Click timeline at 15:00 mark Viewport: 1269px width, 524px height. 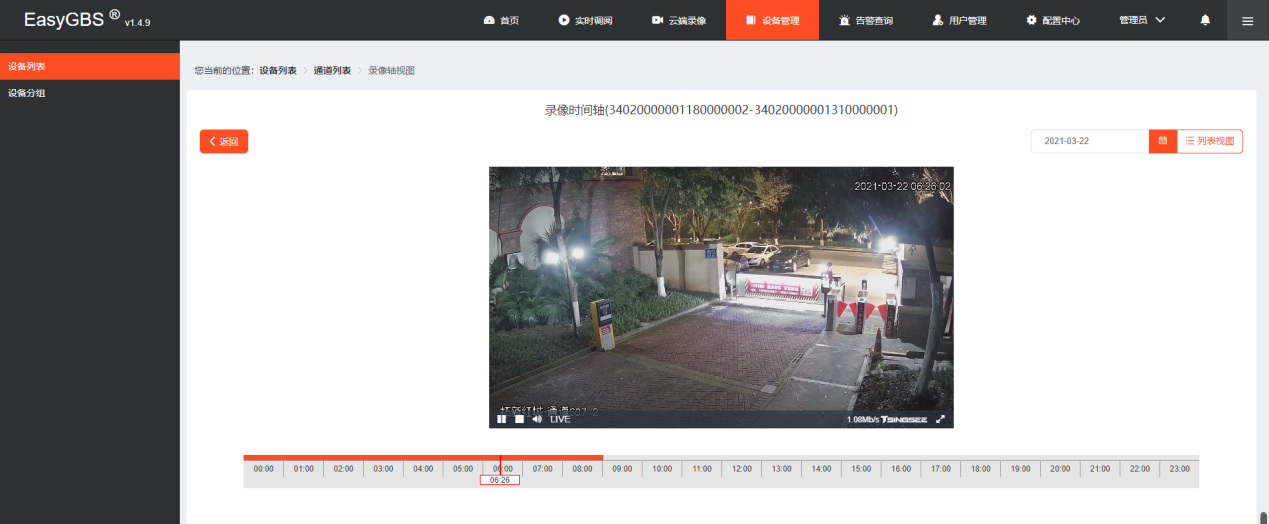(x=861, y=468)
